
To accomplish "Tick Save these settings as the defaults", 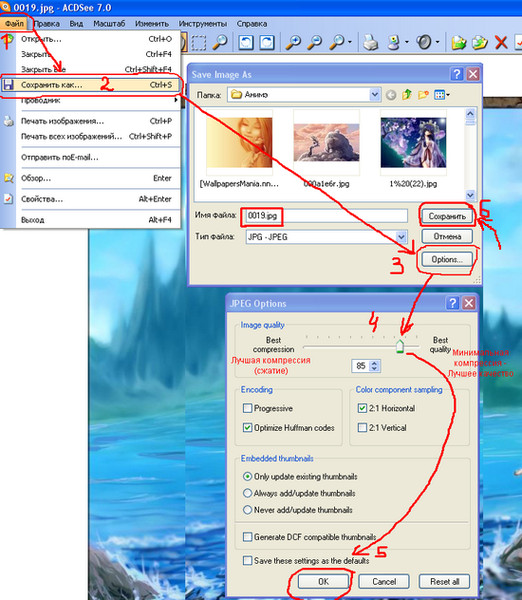I will (248, 561).
